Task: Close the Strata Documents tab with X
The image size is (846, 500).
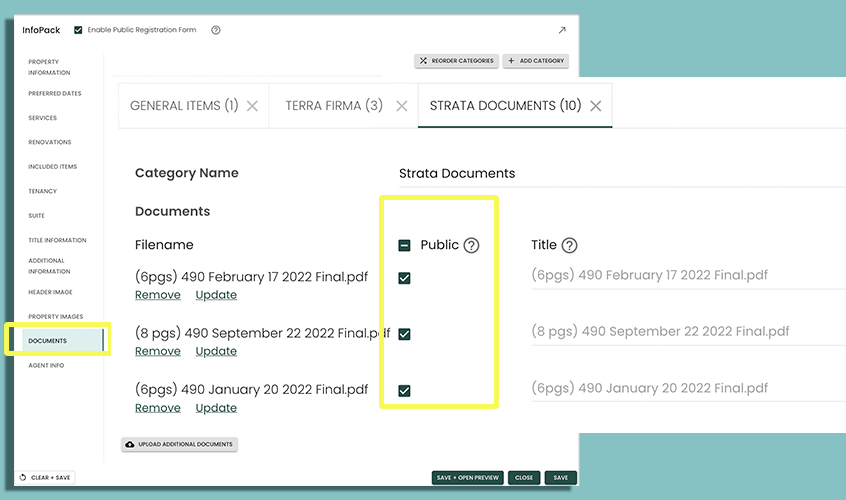Action: (x=596, y=106)
